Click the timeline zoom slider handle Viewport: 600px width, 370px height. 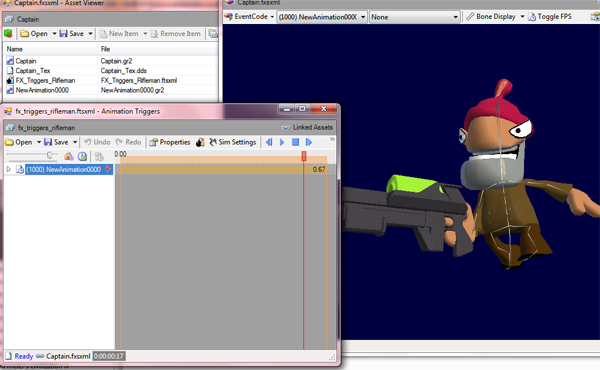click(49, 155)
